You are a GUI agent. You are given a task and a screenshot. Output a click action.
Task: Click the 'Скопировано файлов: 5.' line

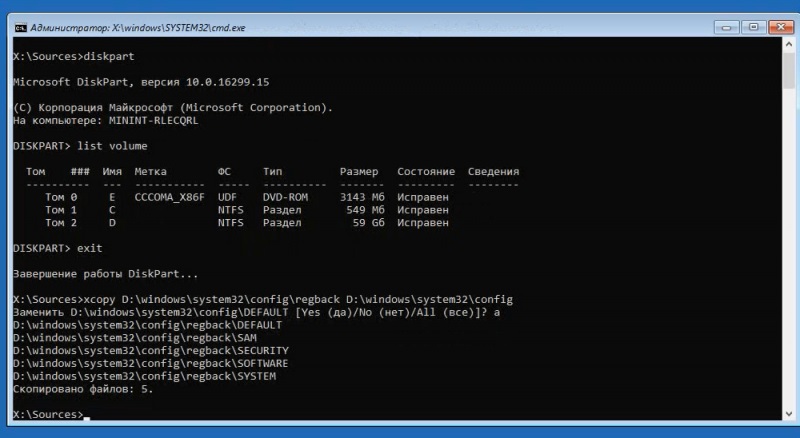coord(83,389)
